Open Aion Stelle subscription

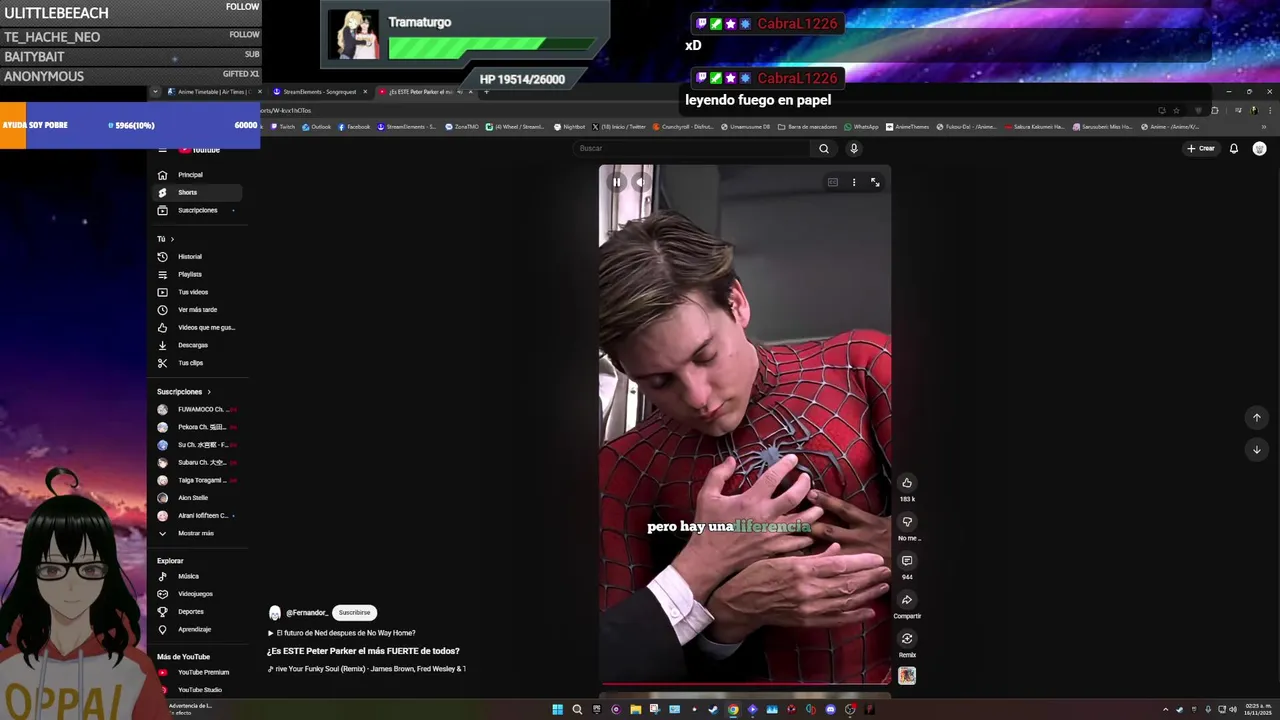tap(197, 498)
